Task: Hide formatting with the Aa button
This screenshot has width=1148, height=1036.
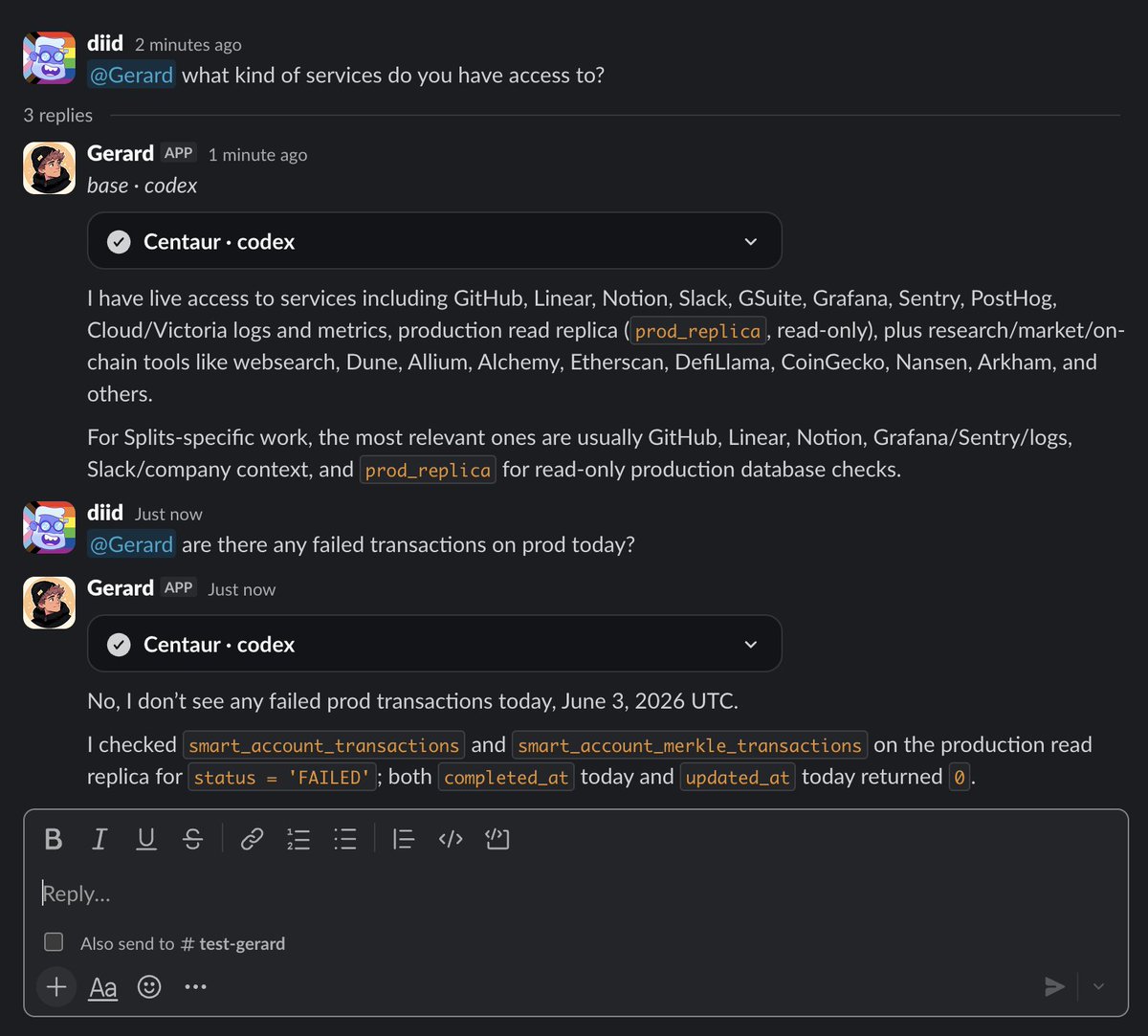Action: (103, 986)
